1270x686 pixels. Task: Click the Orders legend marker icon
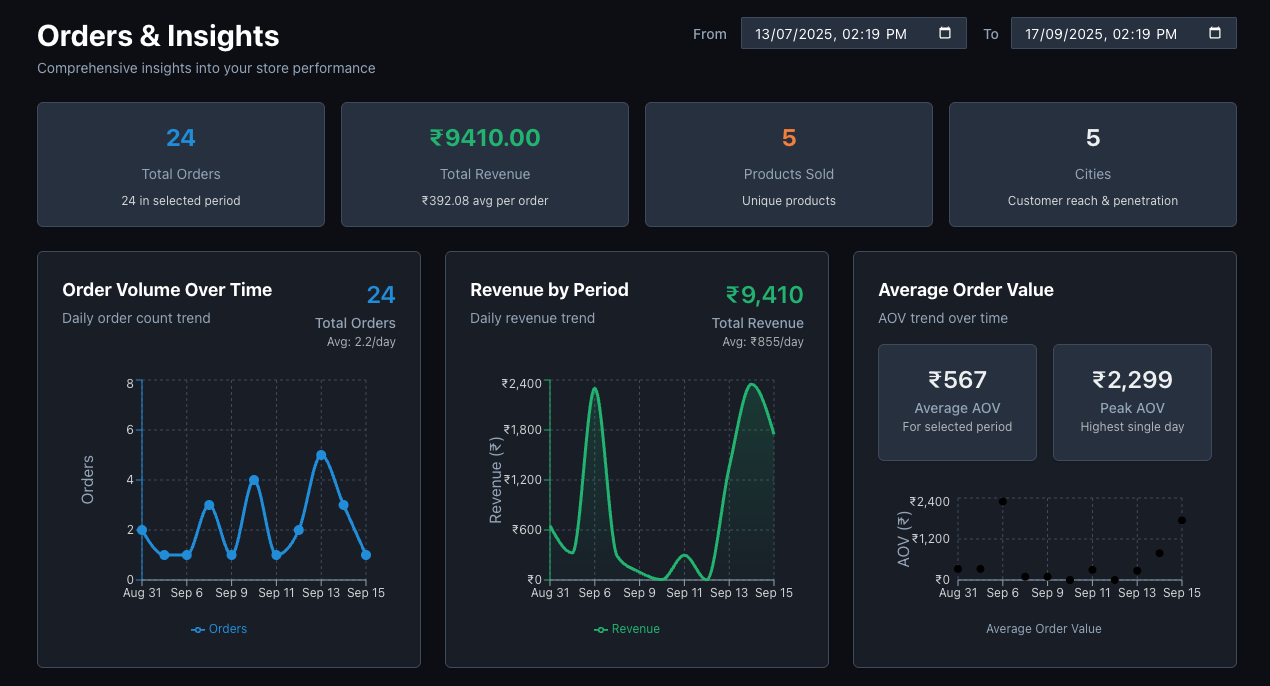pyautogui.click(x=196, y=629)
